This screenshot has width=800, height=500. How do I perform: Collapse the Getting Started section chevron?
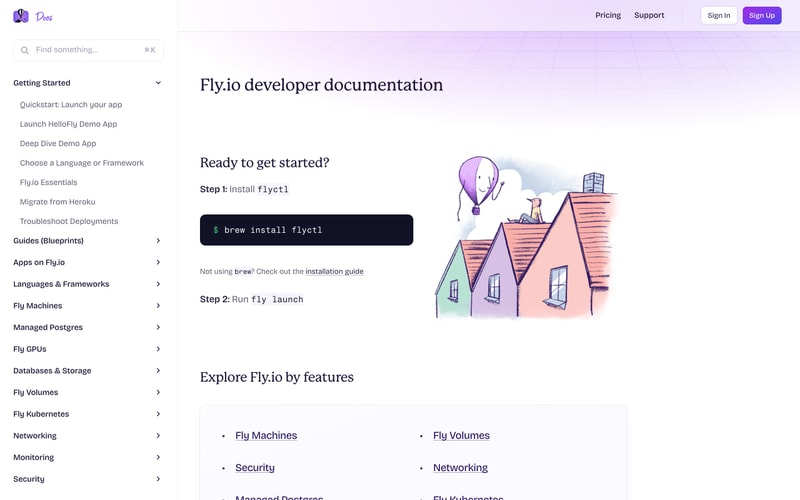158,83
